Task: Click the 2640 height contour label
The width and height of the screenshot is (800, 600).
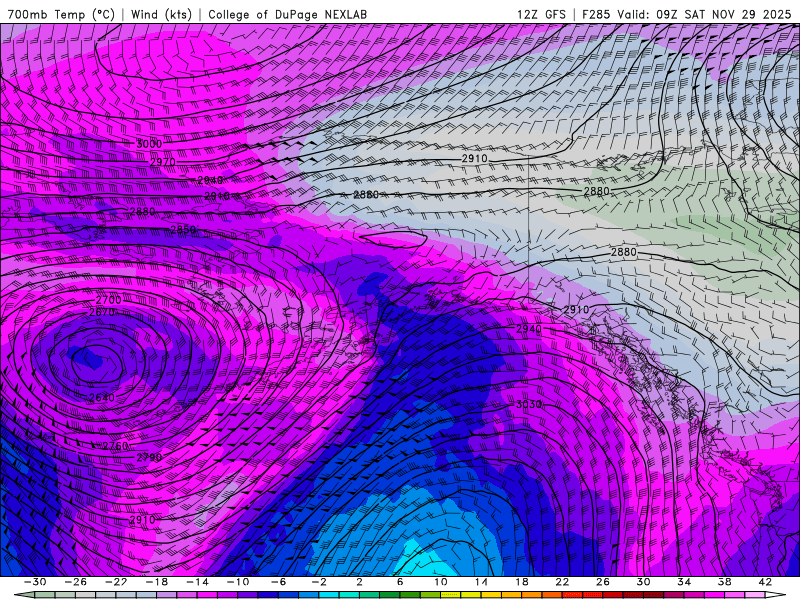Action: click(x=102, y=397)
